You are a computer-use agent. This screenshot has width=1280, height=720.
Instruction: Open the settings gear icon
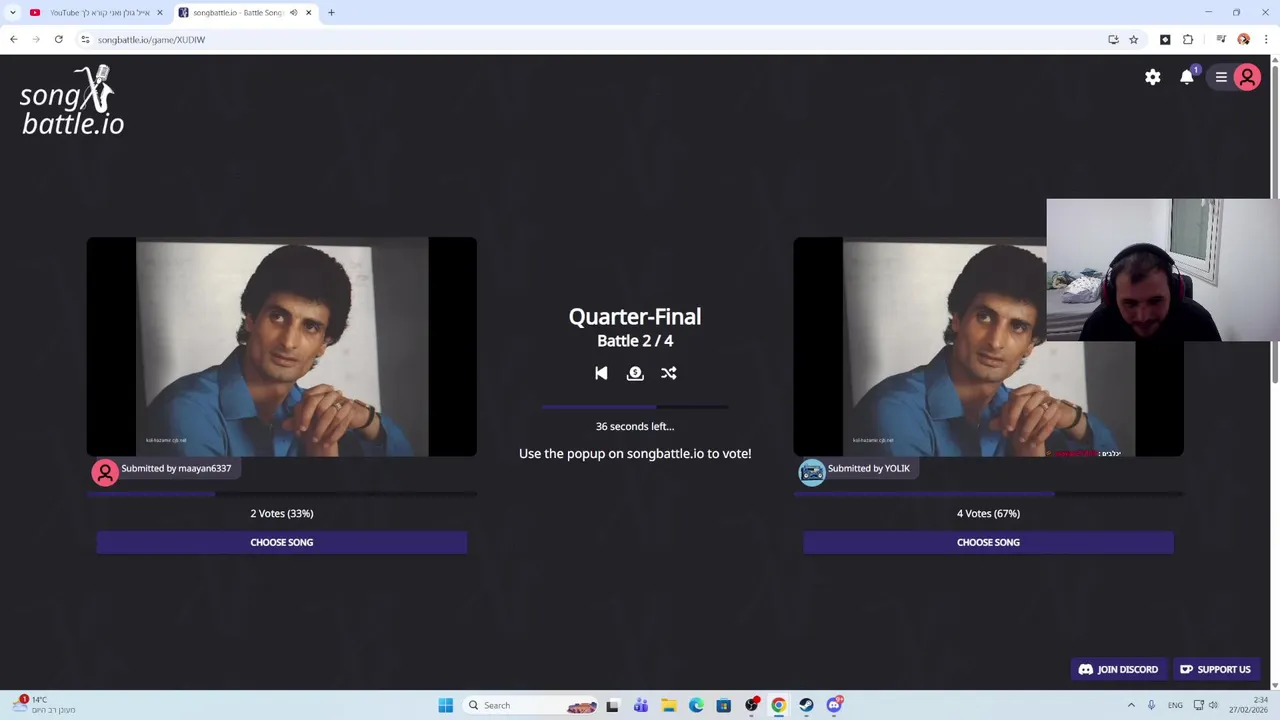(1153, 77)
